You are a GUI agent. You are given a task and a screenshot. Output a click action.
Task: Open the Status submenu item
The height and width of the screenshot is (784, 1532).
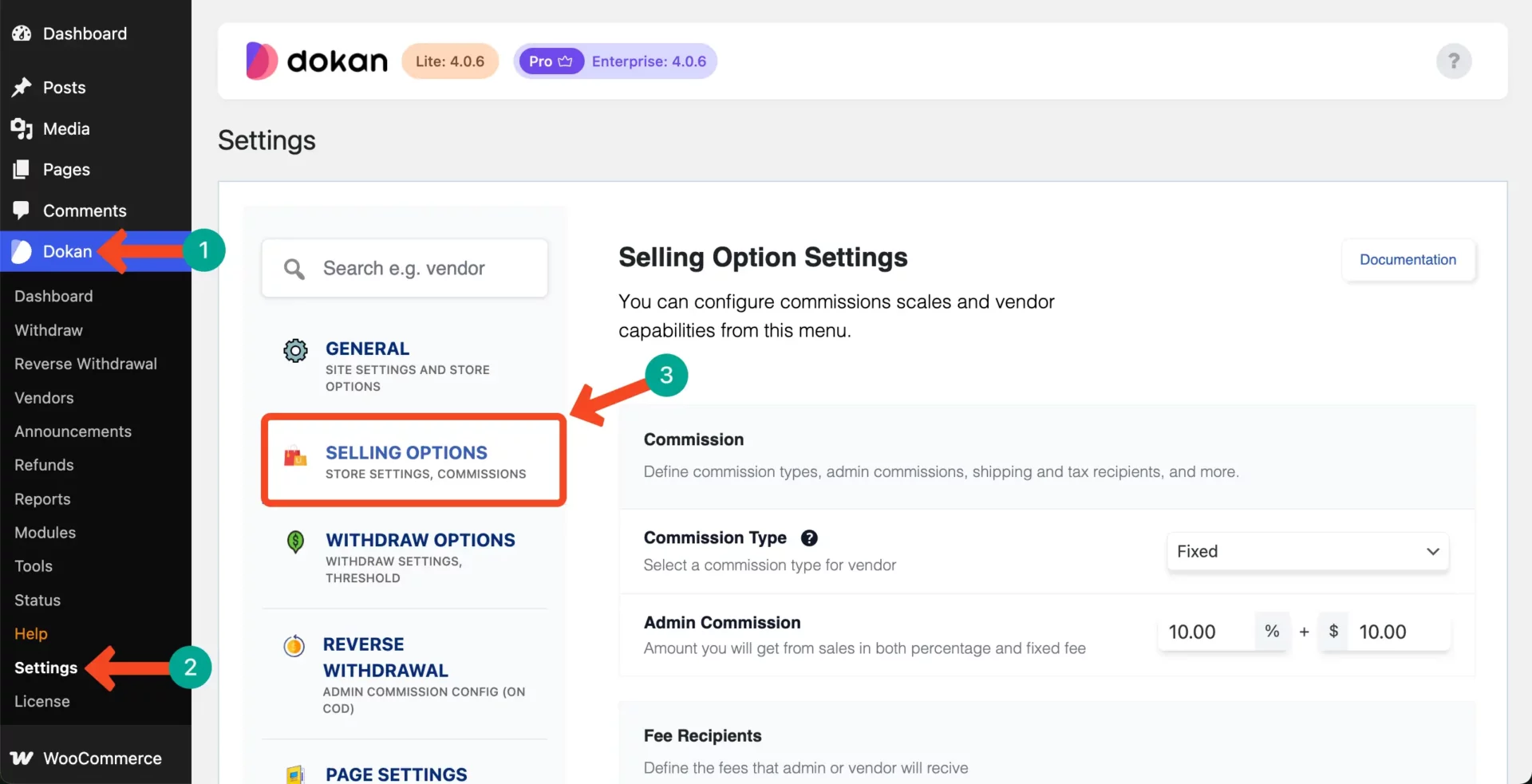(38, 600)
